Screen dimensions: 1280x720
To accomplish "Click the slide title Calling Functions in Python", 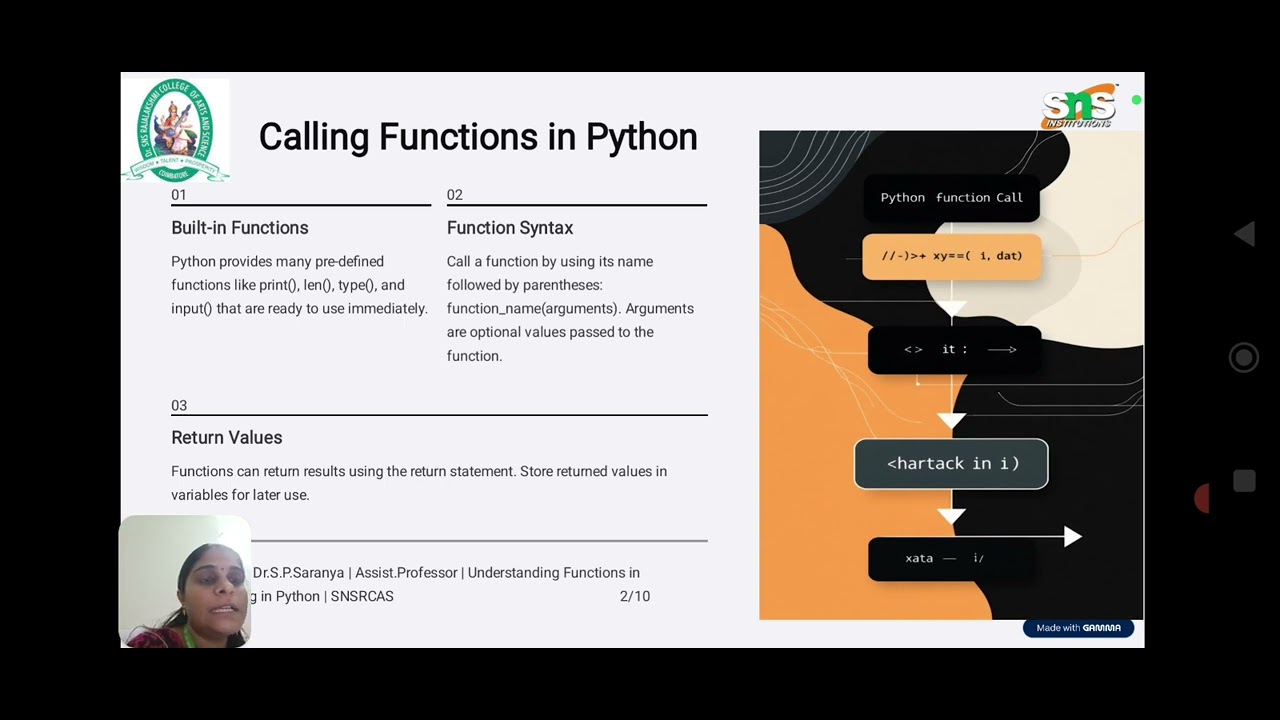I will [478, 137].
